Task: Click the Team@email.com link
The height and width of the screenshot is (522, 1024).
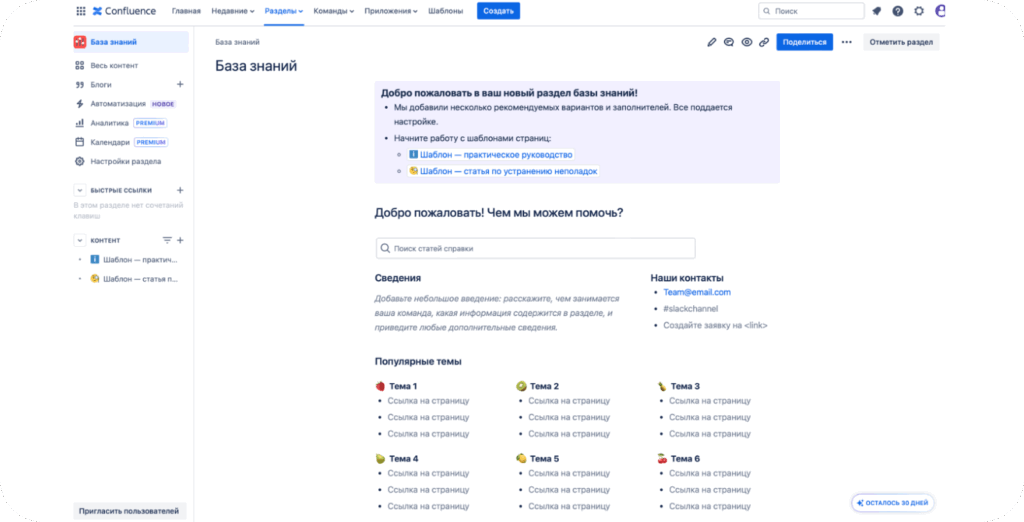Action: tap(697, 292)
